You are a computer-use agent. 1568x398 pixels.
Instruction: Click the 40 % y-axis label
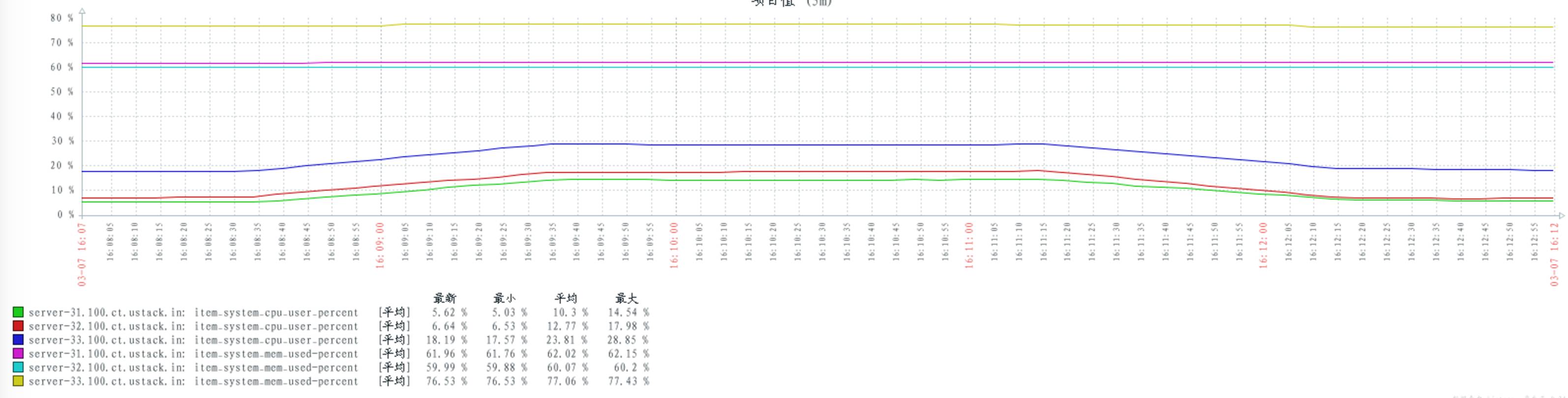point(62,116)
